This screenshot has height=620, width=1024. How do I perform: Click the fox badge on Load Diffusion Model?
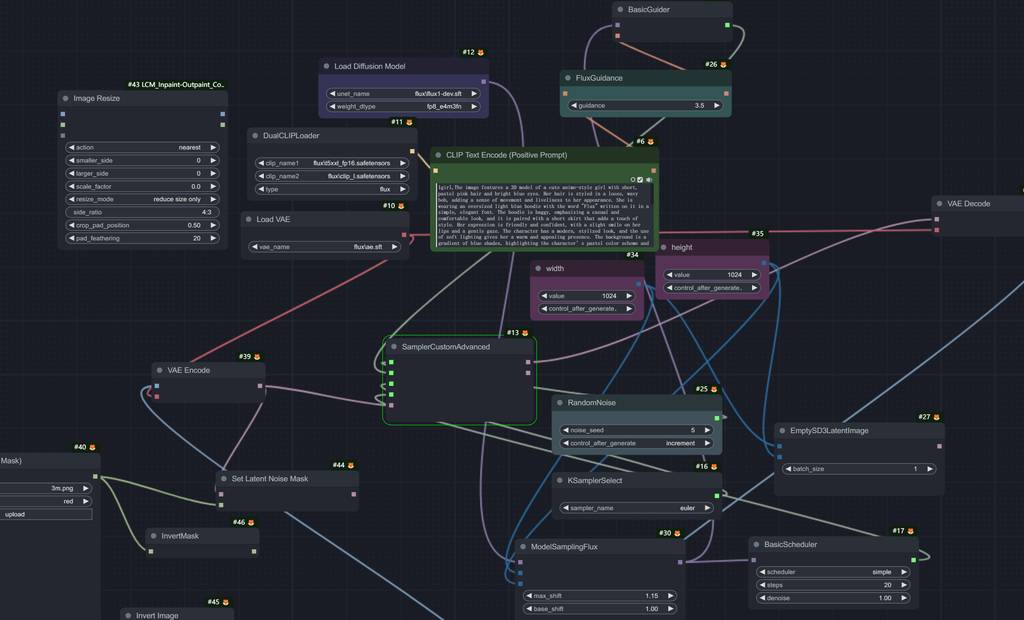point(481,52)
